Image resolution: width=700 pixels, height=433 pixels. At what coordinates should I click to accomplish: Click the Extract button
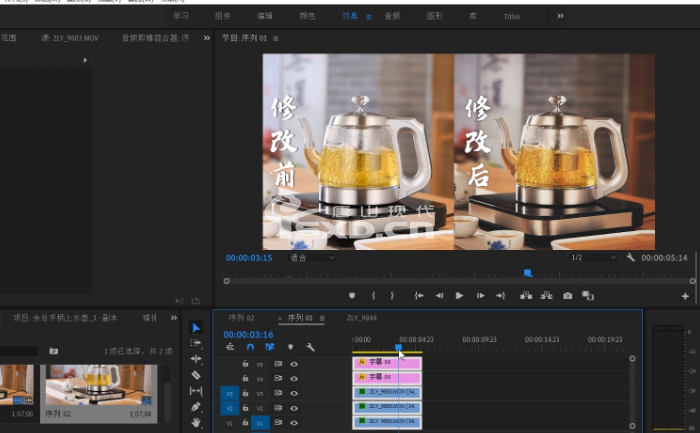pyautogui.click(x=546, y=296)
